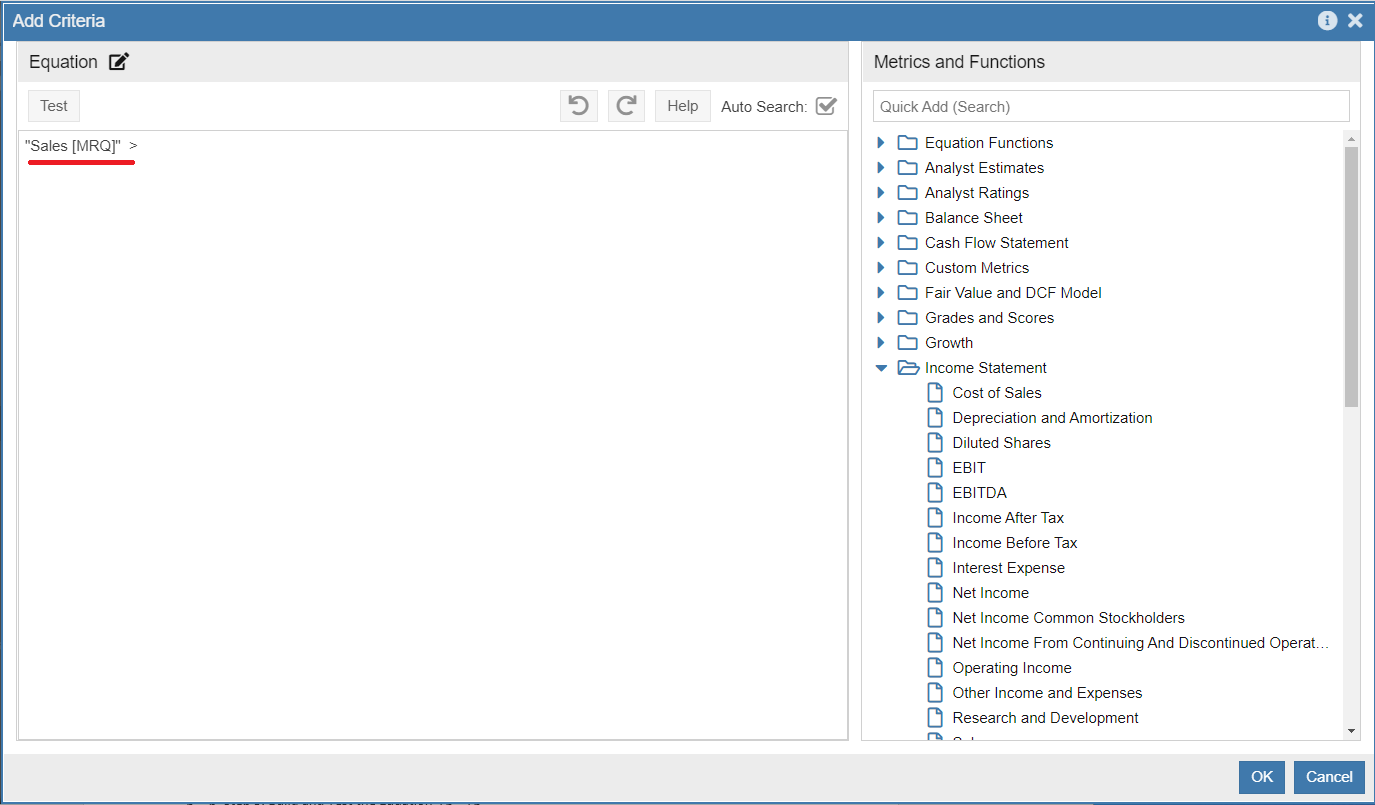Click the Net Income document icon
The width and height of the screenshot is (1375, 805).
[x=935, y=593]
